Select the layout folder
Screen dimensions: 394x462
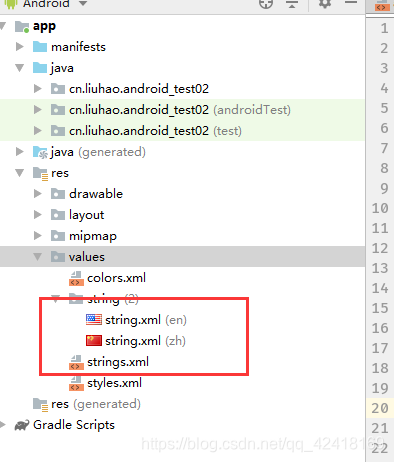87,215
